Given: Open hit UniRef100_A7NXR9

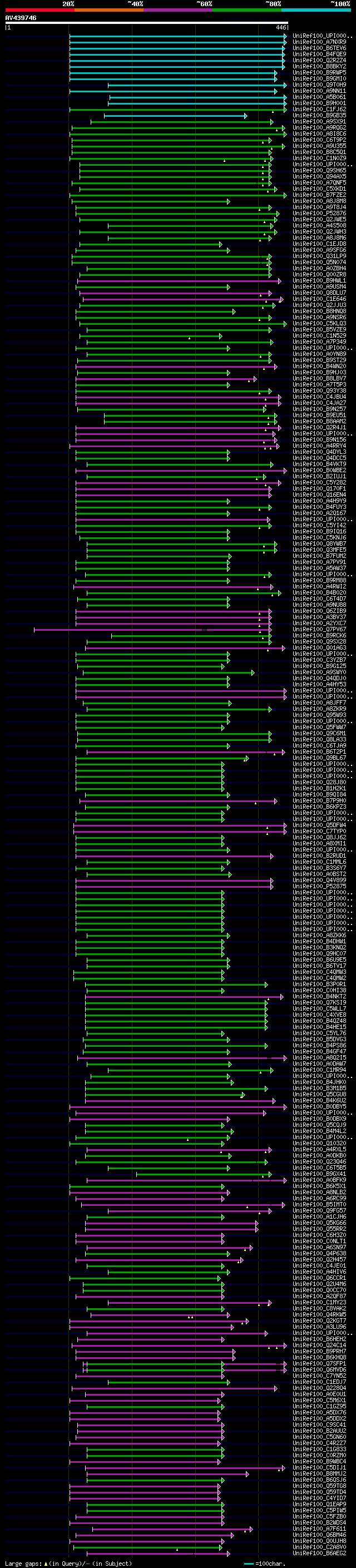Looking at the screenshot, I should [319, 42].
